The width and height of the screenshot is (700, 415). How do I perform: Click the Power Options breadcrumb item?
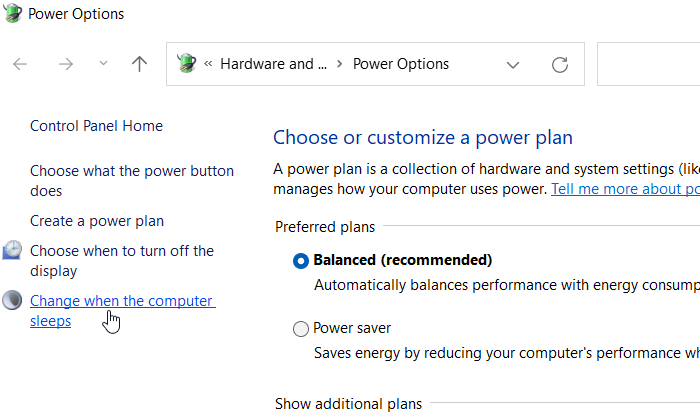(x=400, y=64)
